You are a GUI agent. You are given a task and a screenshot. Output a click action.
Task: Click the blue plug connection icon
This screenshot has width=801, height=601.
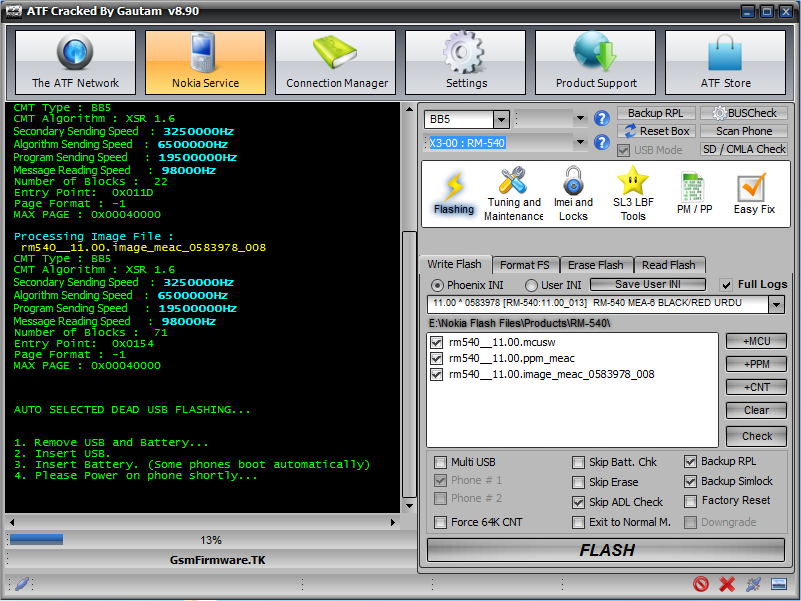tap(753, 584)
